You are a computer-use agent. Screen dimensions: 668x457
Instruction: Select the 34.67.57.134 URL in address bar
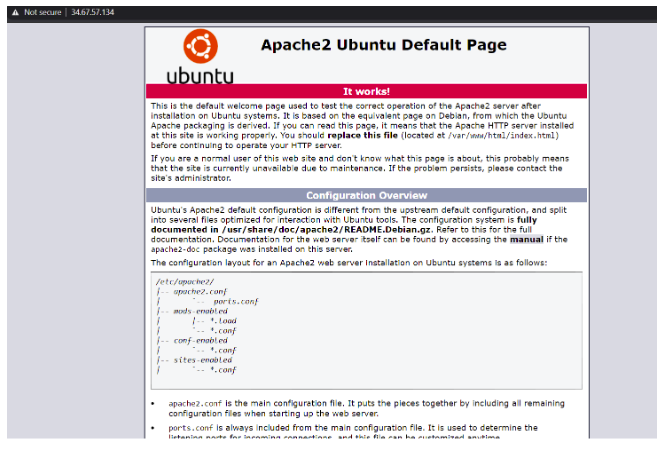pos(94,12)
